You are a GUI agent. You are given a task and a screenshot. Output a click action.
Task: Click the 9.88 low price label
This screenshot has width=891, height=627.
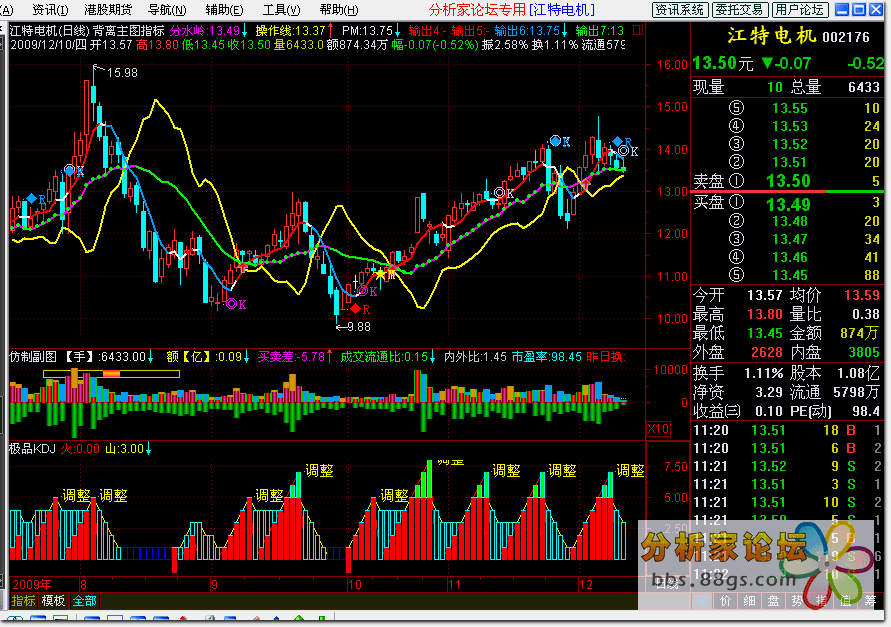click(359, 327)
